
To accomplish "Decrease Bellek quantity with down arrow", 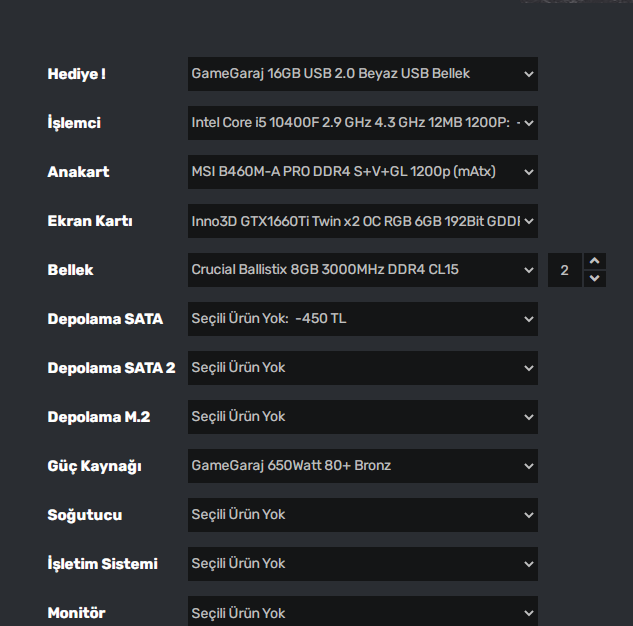I will coord(595,278).
